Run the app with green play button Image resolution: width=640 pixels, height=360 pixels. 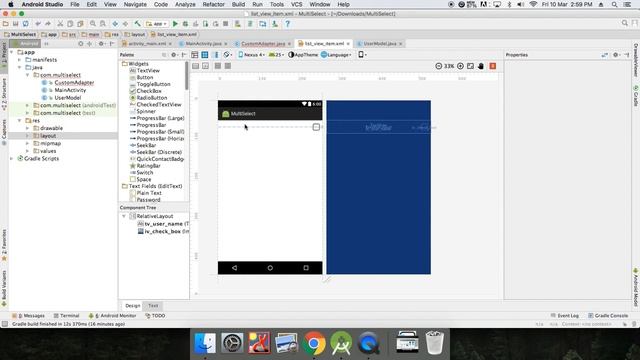coord(175,24)
